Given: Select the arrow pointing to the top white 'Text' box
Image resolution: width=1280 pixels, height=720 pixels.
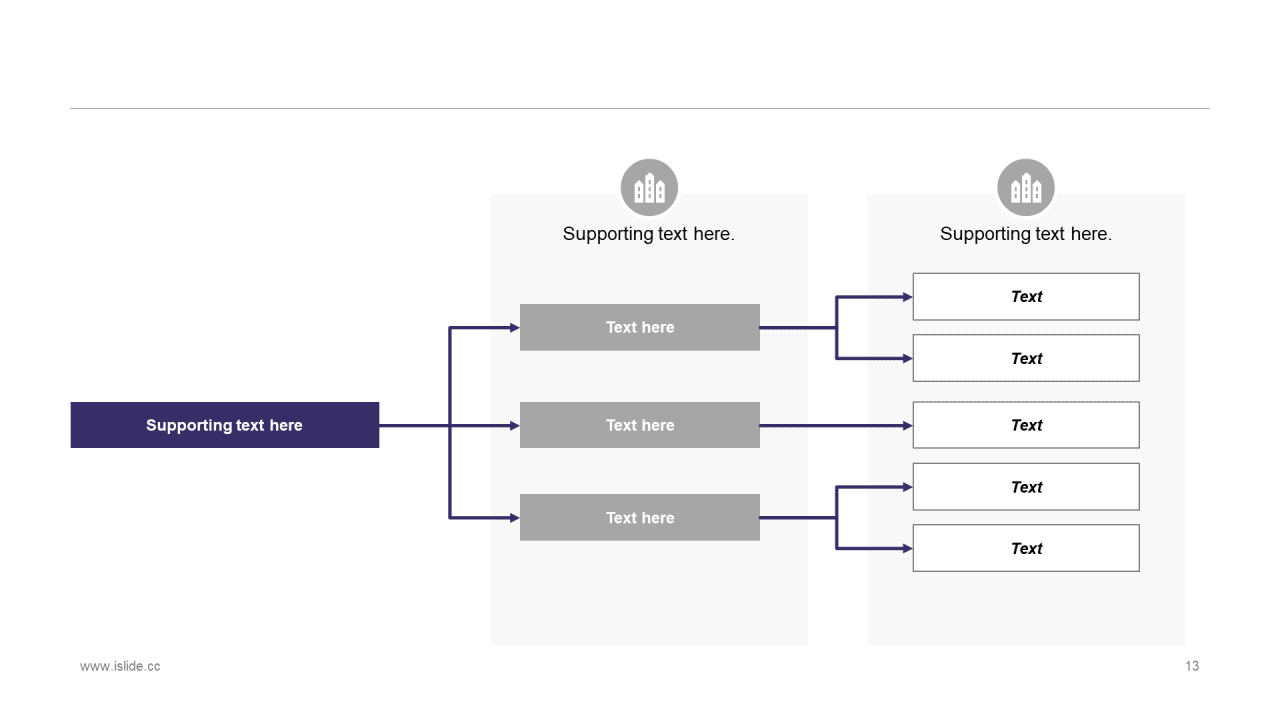Looking at the screenshot, I should click(x=875, y=297).
